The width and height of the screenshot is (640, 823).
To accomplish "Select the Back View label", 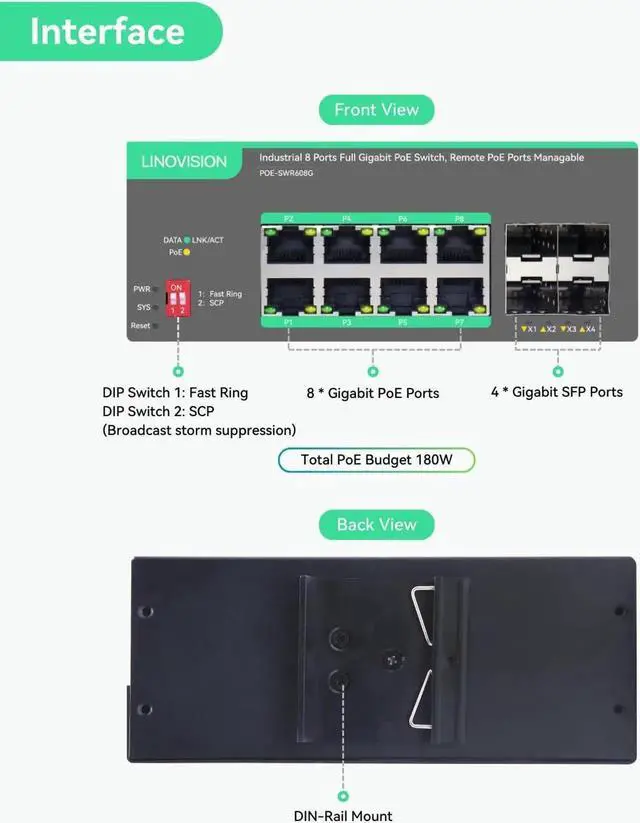I will point(376,524).
